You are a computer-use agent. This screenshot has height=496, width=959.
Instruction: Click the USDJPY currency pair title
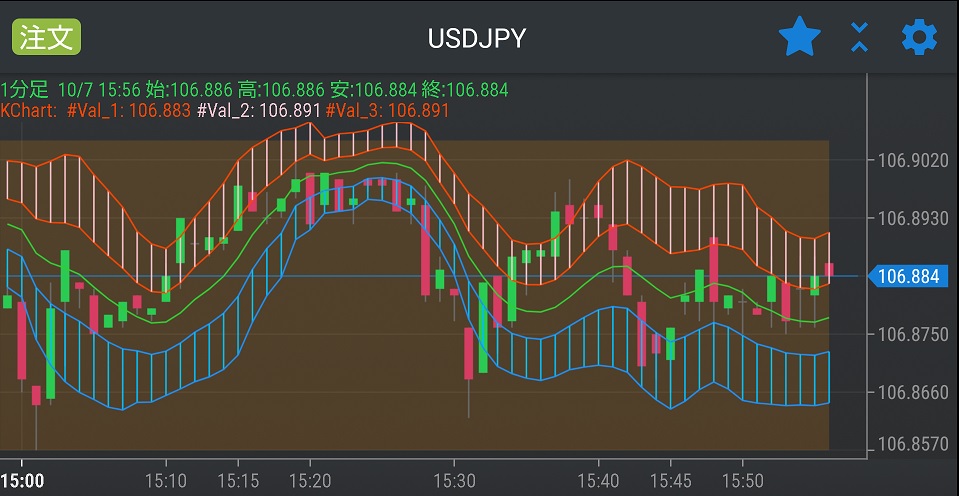476,39
